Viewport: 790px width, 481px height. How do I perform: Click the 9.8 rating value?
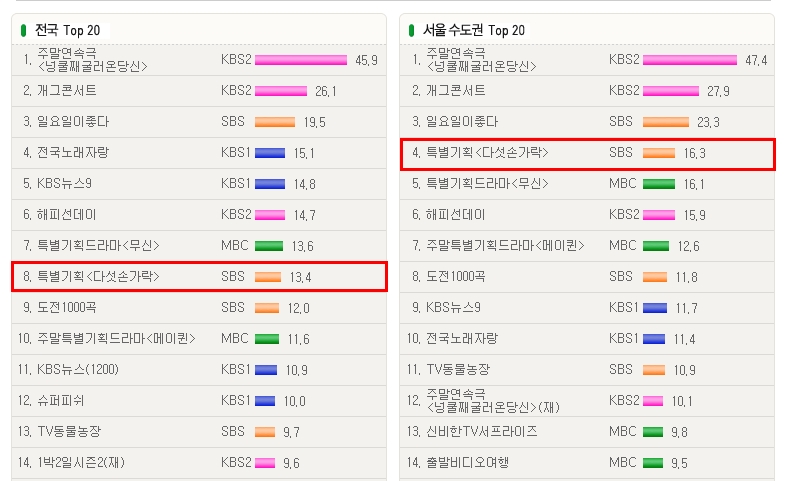click(x=679, y=432)
